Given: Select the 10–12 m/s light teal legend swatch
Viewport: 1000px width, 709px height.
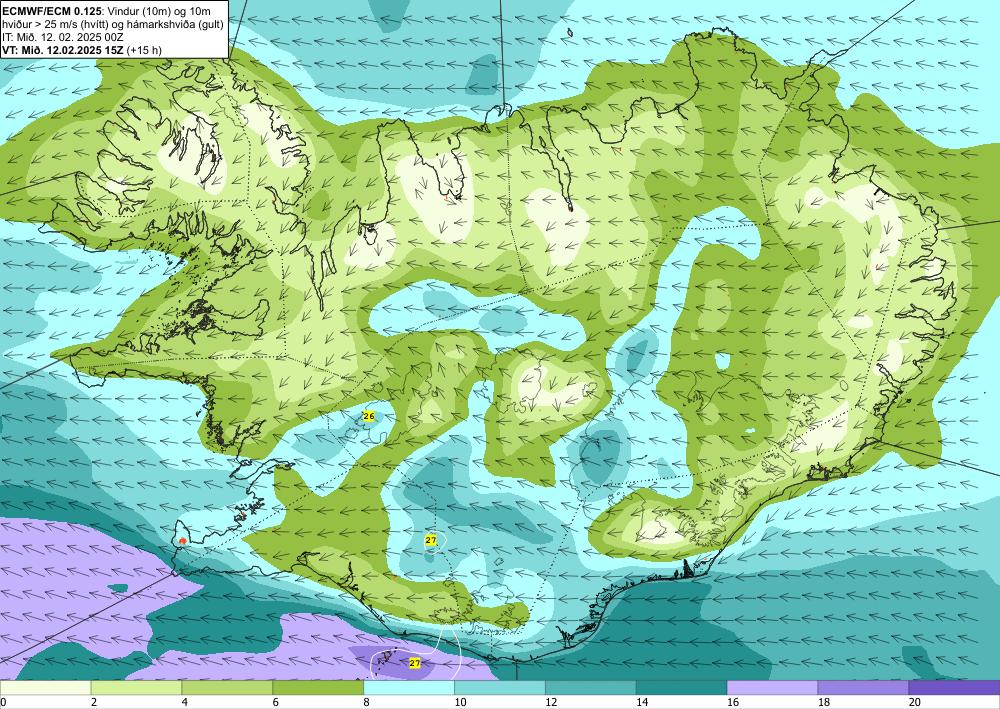Looking at the screenshot, I should [x=500, y=688].
